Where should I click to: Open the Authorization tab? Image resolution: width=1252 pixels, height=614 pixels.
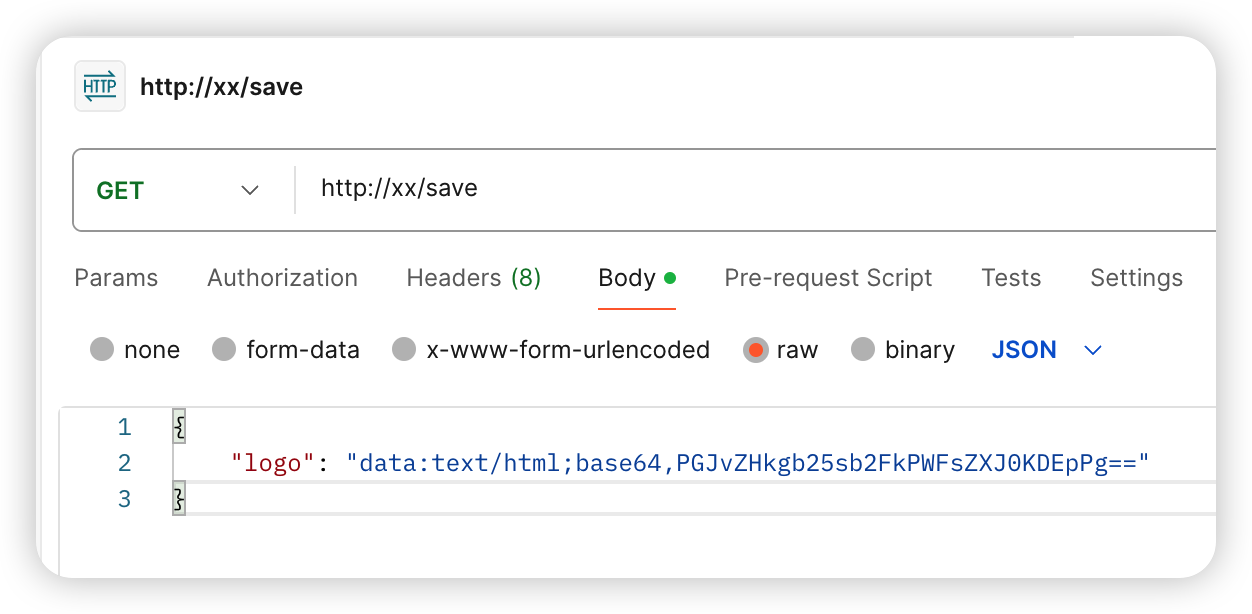(x=282, y=278)
